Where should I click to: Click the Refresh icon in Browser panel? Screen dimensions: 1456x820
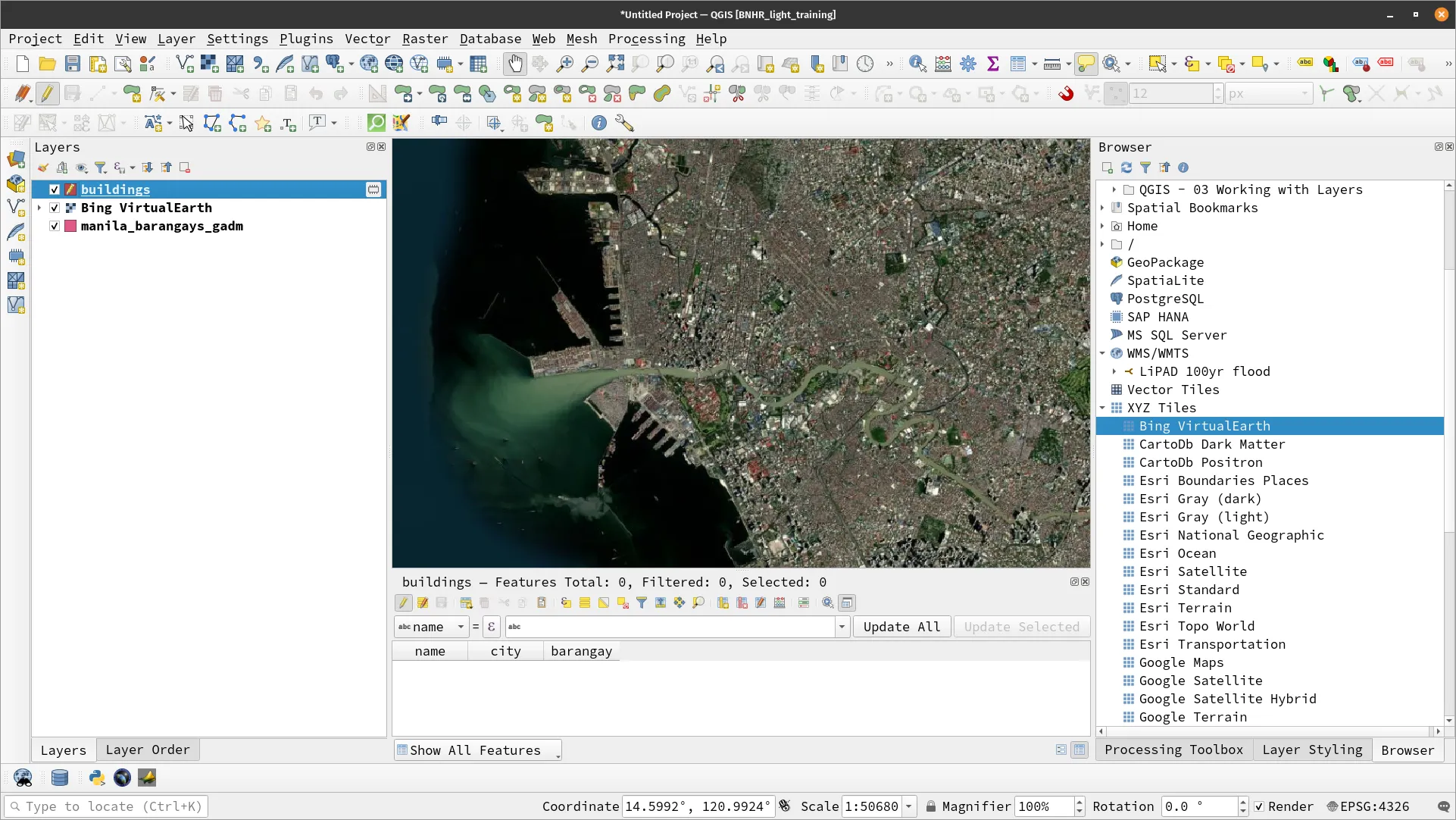coord(1126,167)
